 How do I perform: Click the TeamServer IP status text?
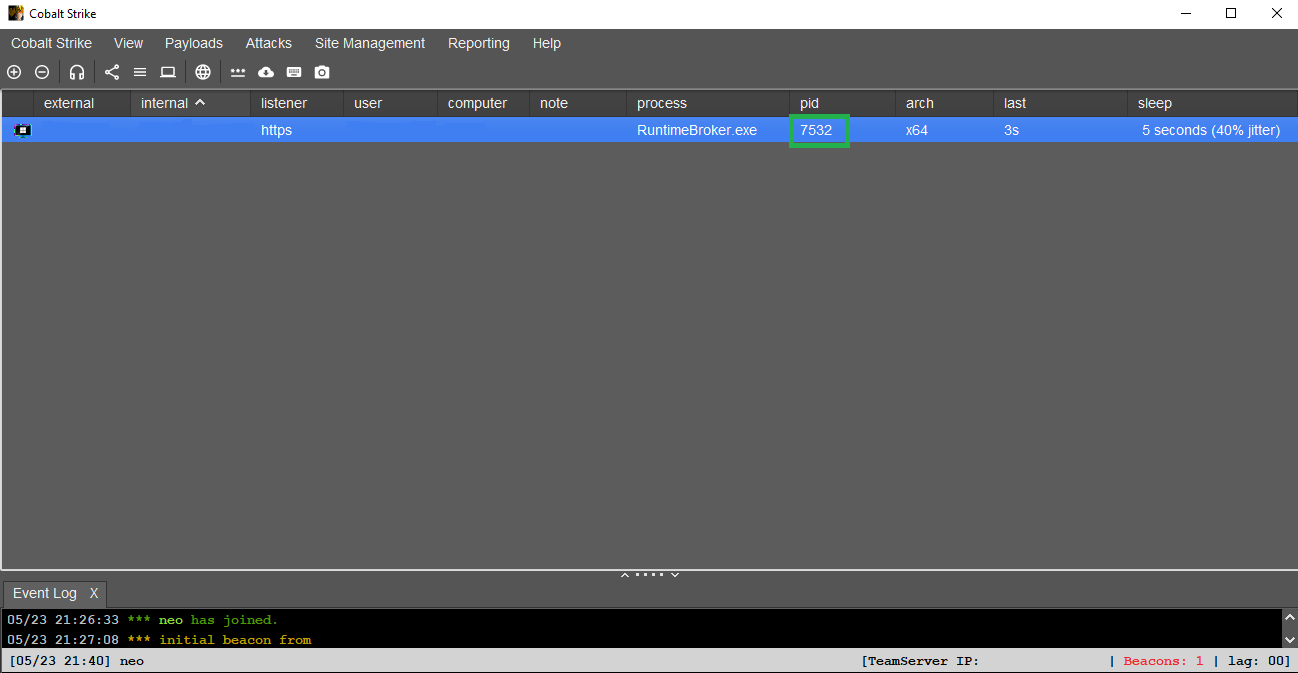coord(920,661)
